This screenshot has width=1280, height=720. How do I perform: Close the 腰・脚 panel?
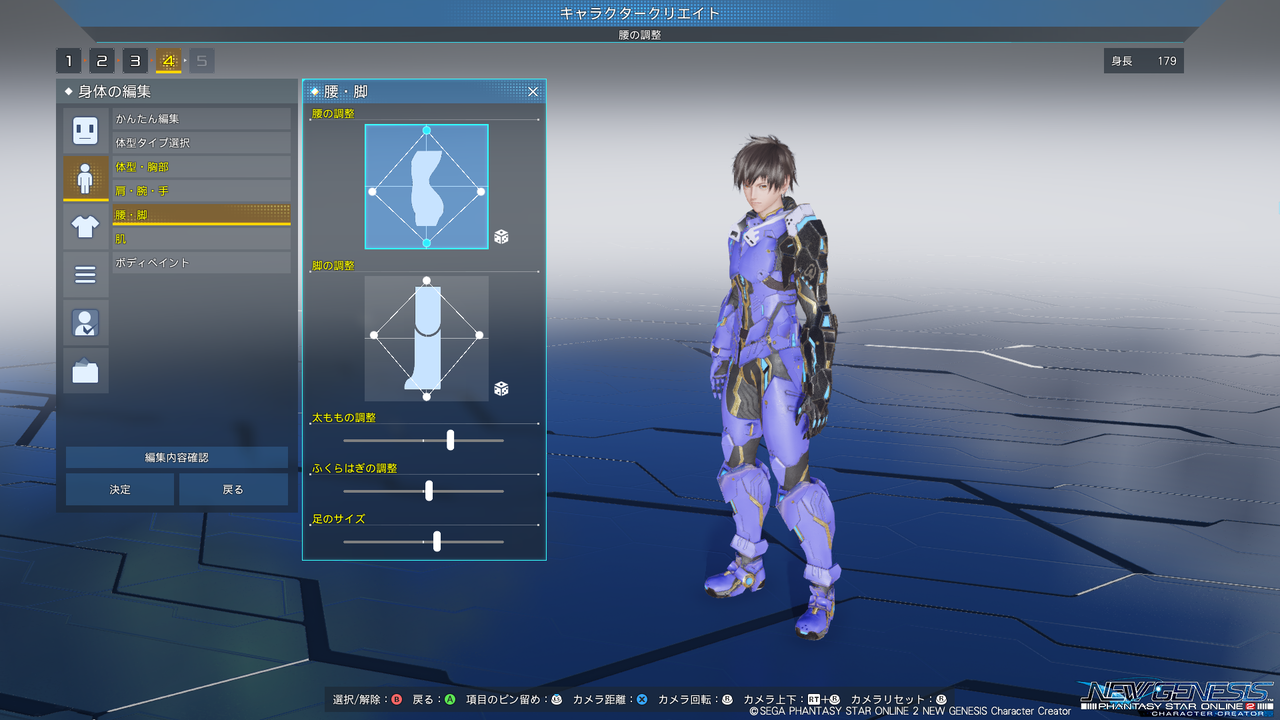click(x=533, y=91)
